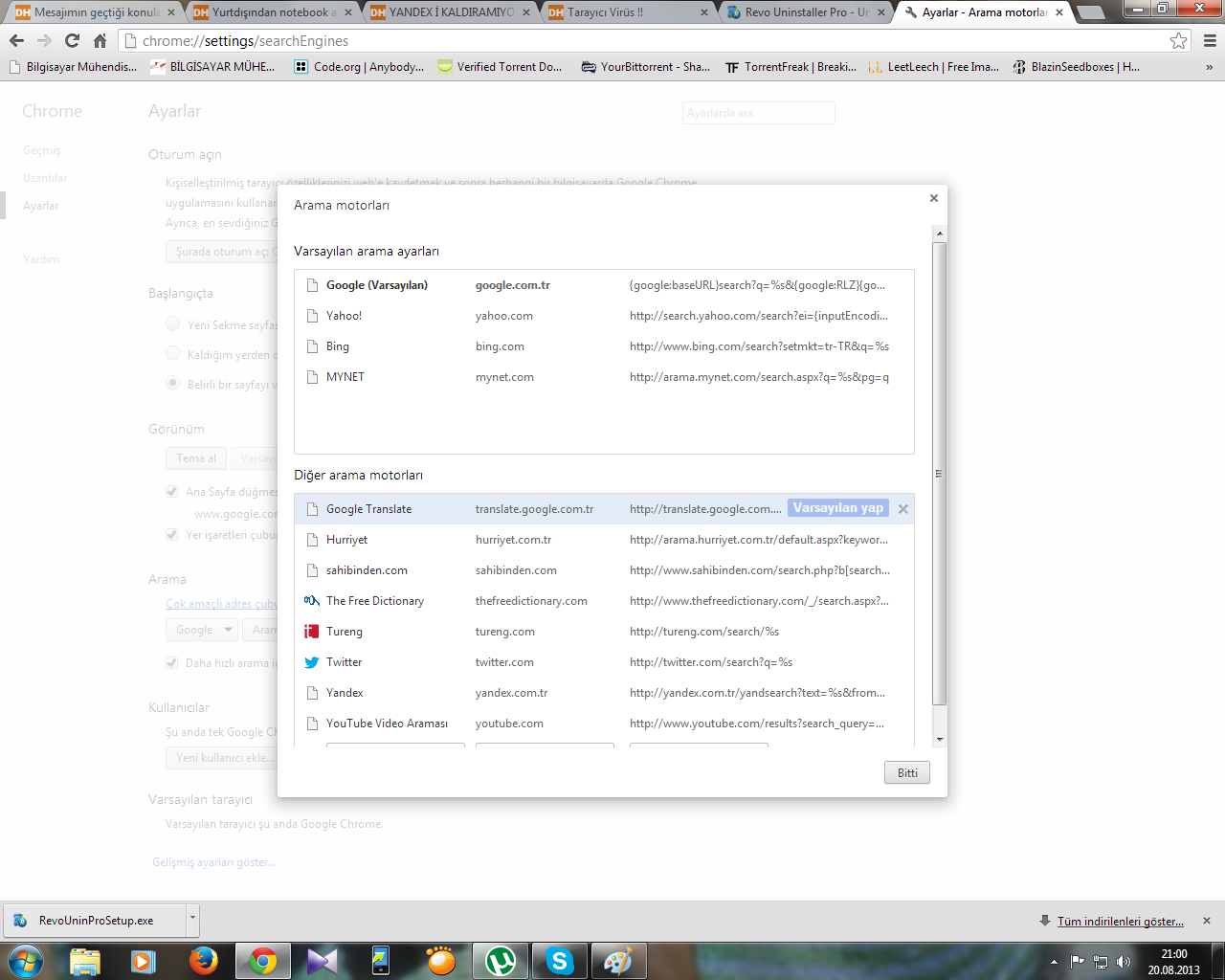Select the Tureng red icon
This screenshot has width=1225, height=980.
[311, 632]
